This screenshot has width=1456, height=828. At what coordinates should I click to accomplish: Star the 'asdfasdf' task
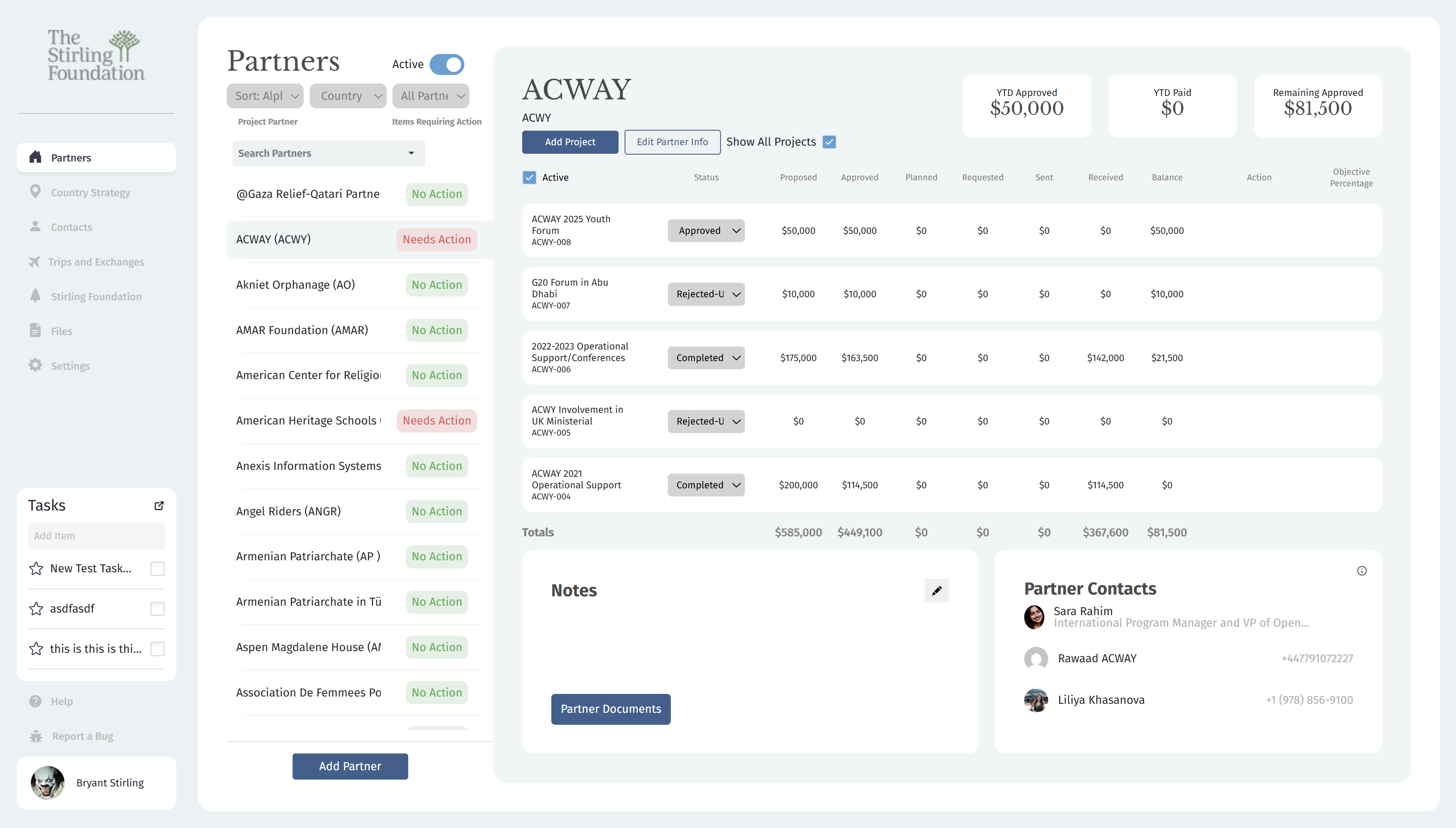36,609
